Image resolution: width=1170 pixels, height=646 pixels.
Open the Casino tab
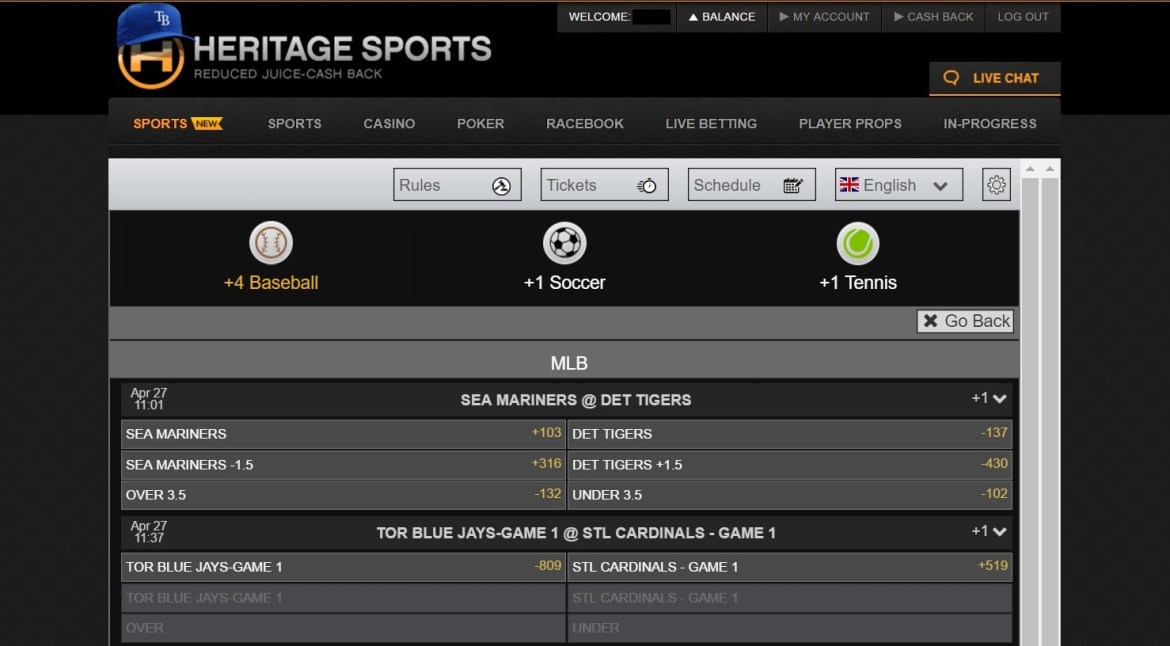tap(389, 124)
